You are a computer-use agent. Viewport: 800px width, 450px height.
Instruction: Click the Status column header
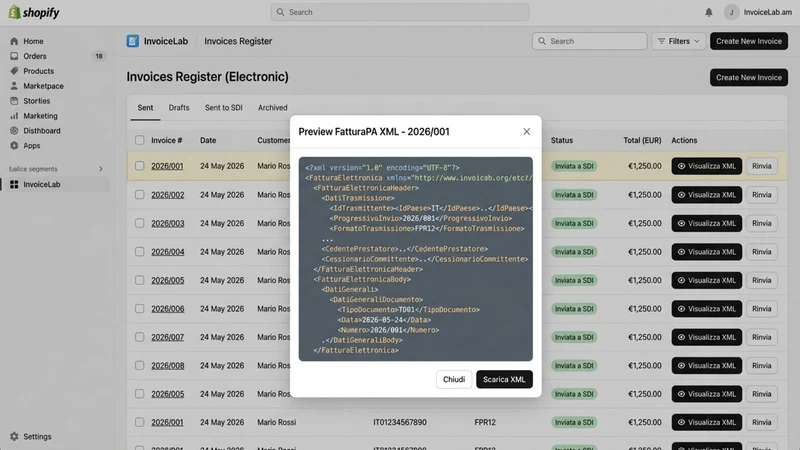click(562, 140)
